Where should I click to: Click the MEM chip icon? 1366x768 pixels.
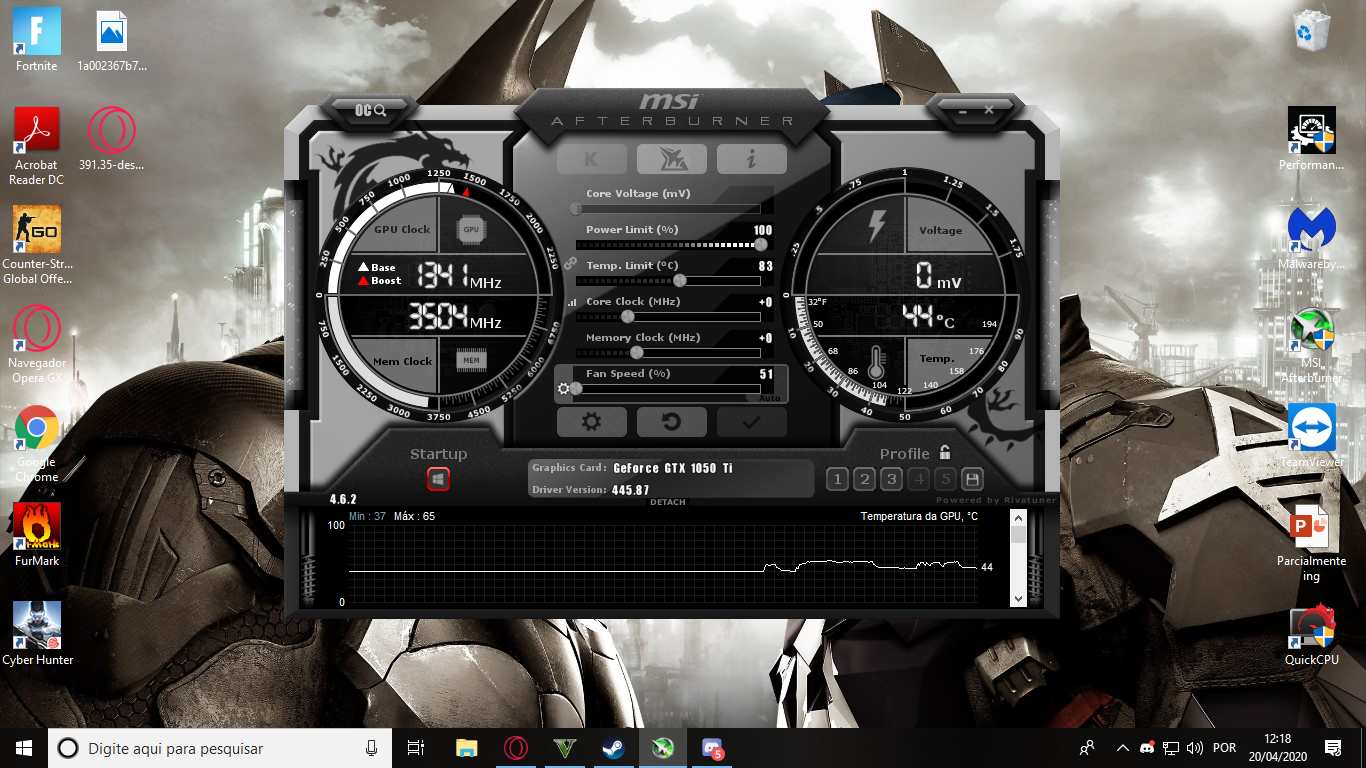[x=470, y=360]
